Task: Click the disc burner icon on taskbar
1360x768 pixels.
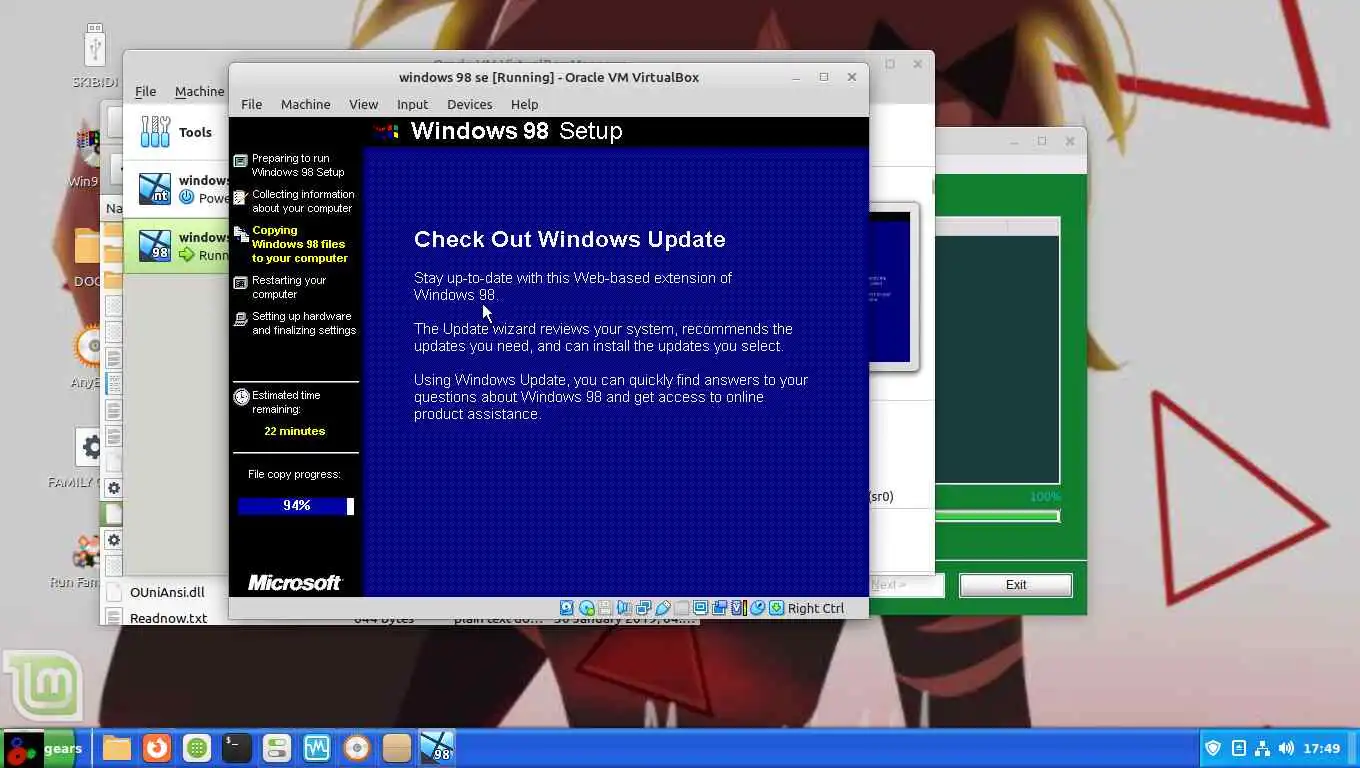Action: 357,748
